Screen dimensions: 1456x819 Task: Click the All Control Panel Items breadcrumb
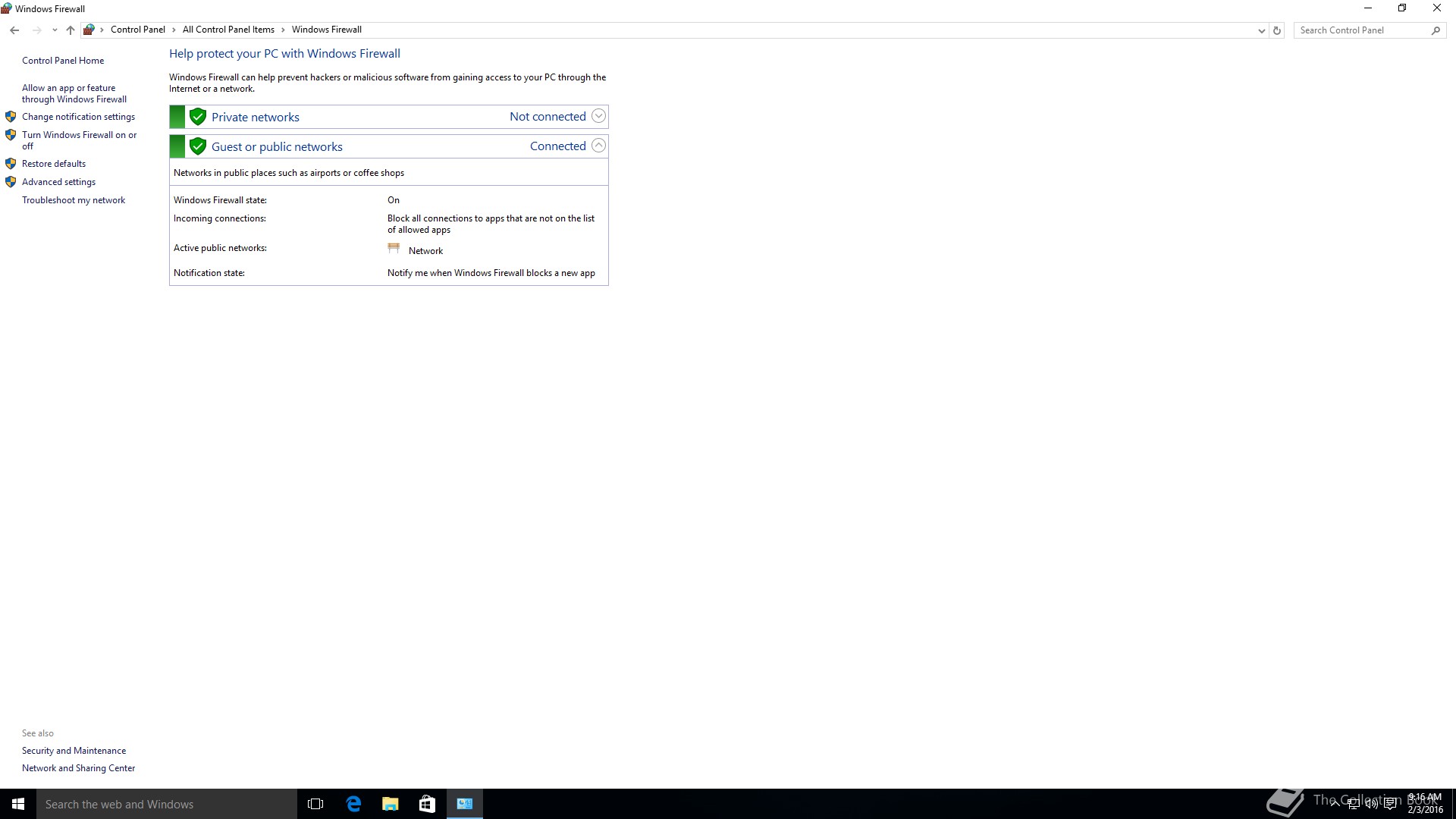(x=228, y=30)
